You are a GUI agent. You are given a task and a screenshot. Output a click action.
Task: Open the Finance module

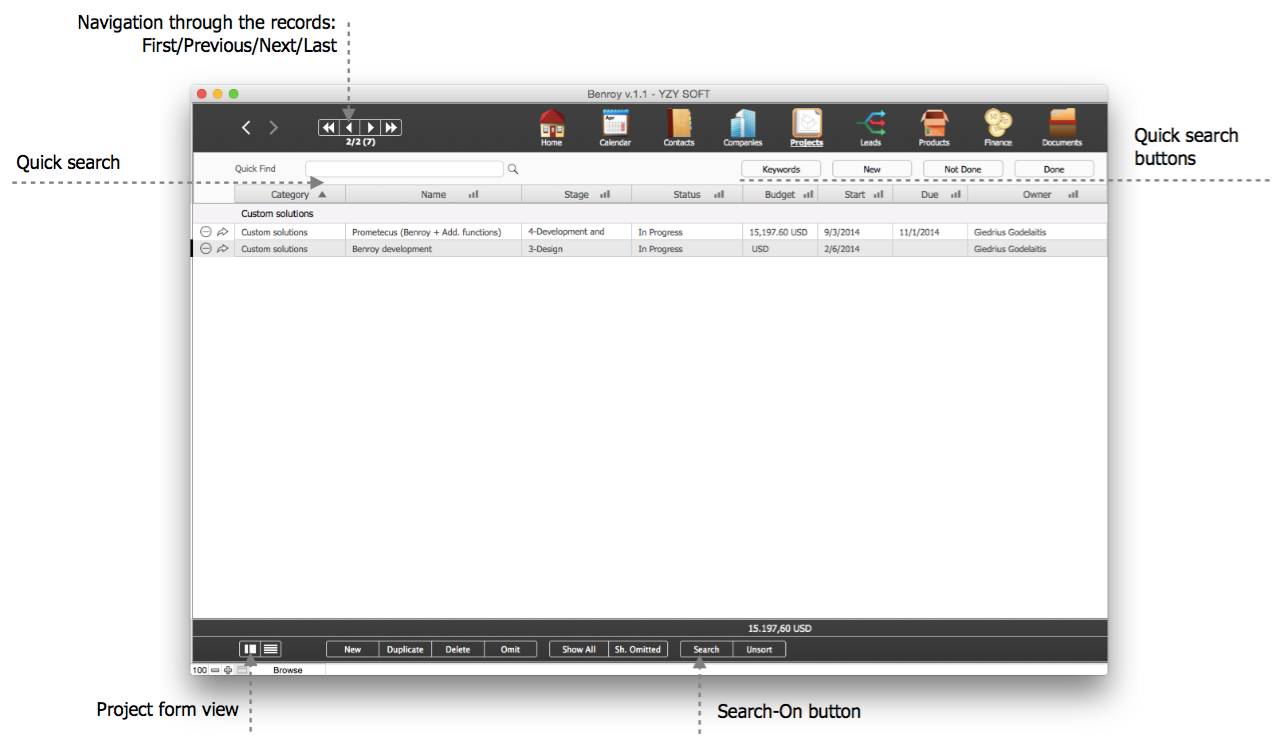tap(997, 124)
